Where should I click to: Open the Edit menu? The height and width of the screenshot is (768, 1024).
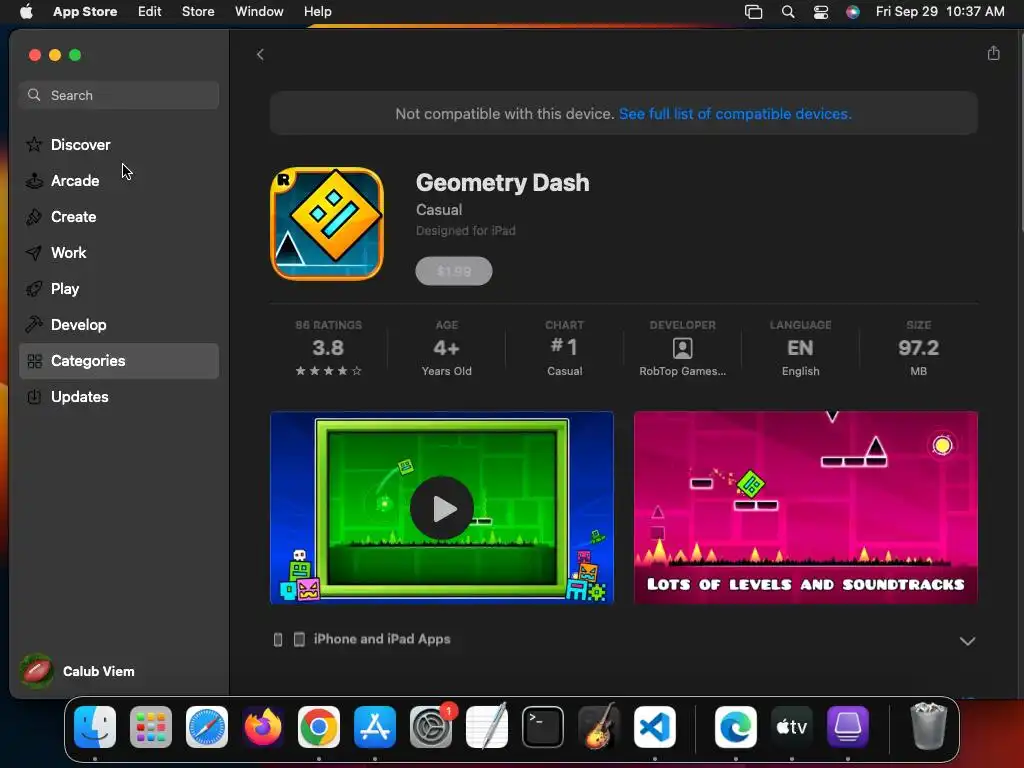150,12
